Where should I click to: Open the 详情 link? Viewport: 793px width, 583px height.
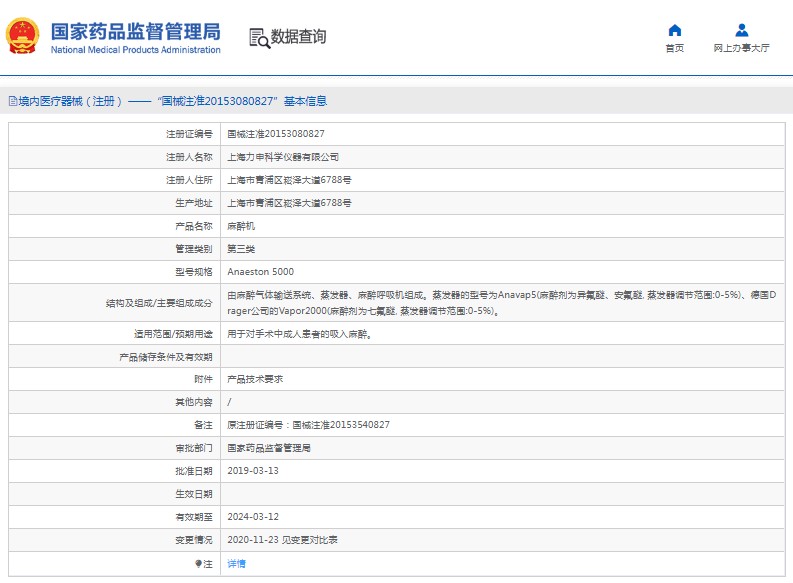point(236,564)
